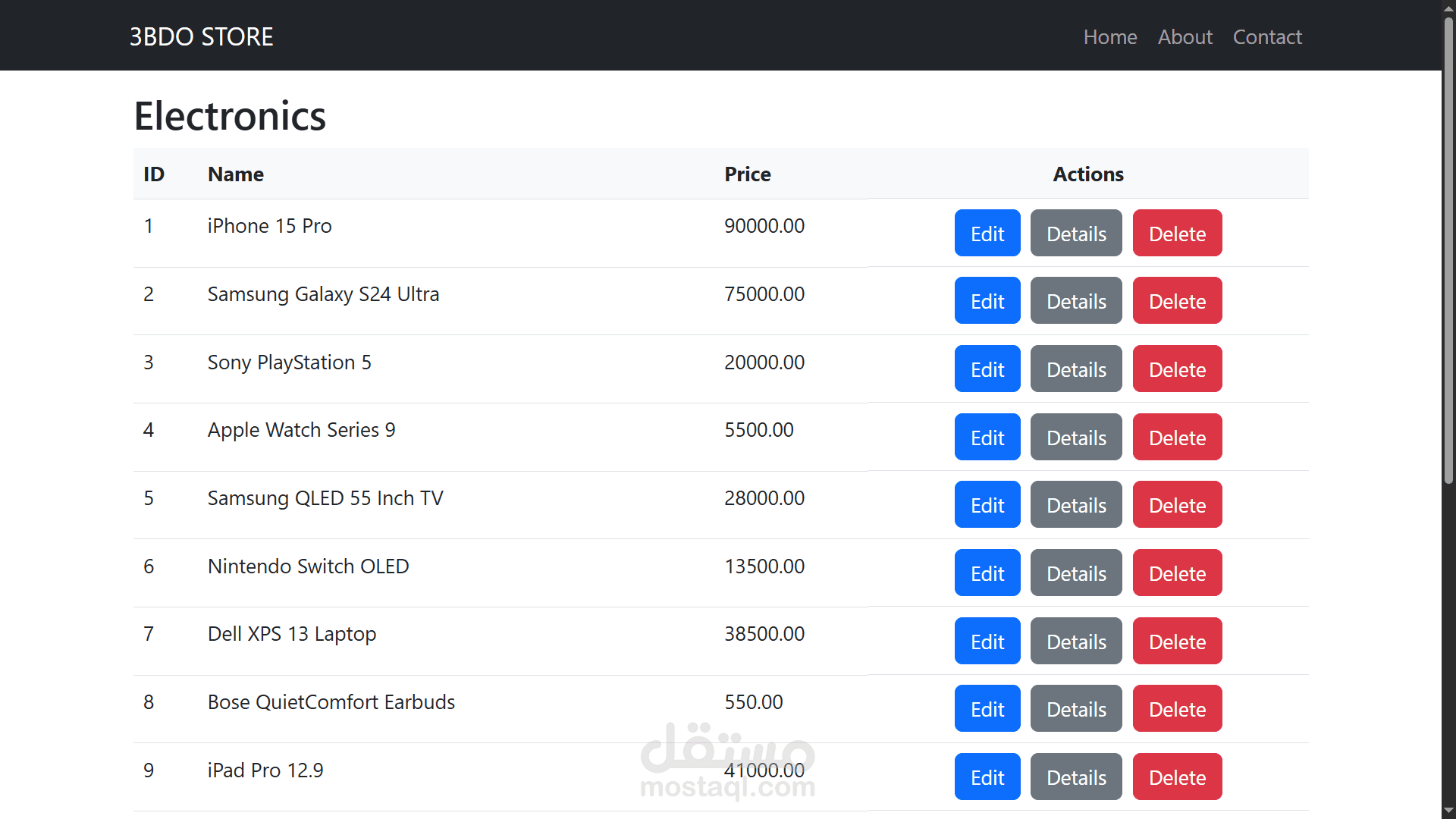Show Bose QuietComfort Earbuds Details
The image size is (1456, 819).
(1076, 708)
